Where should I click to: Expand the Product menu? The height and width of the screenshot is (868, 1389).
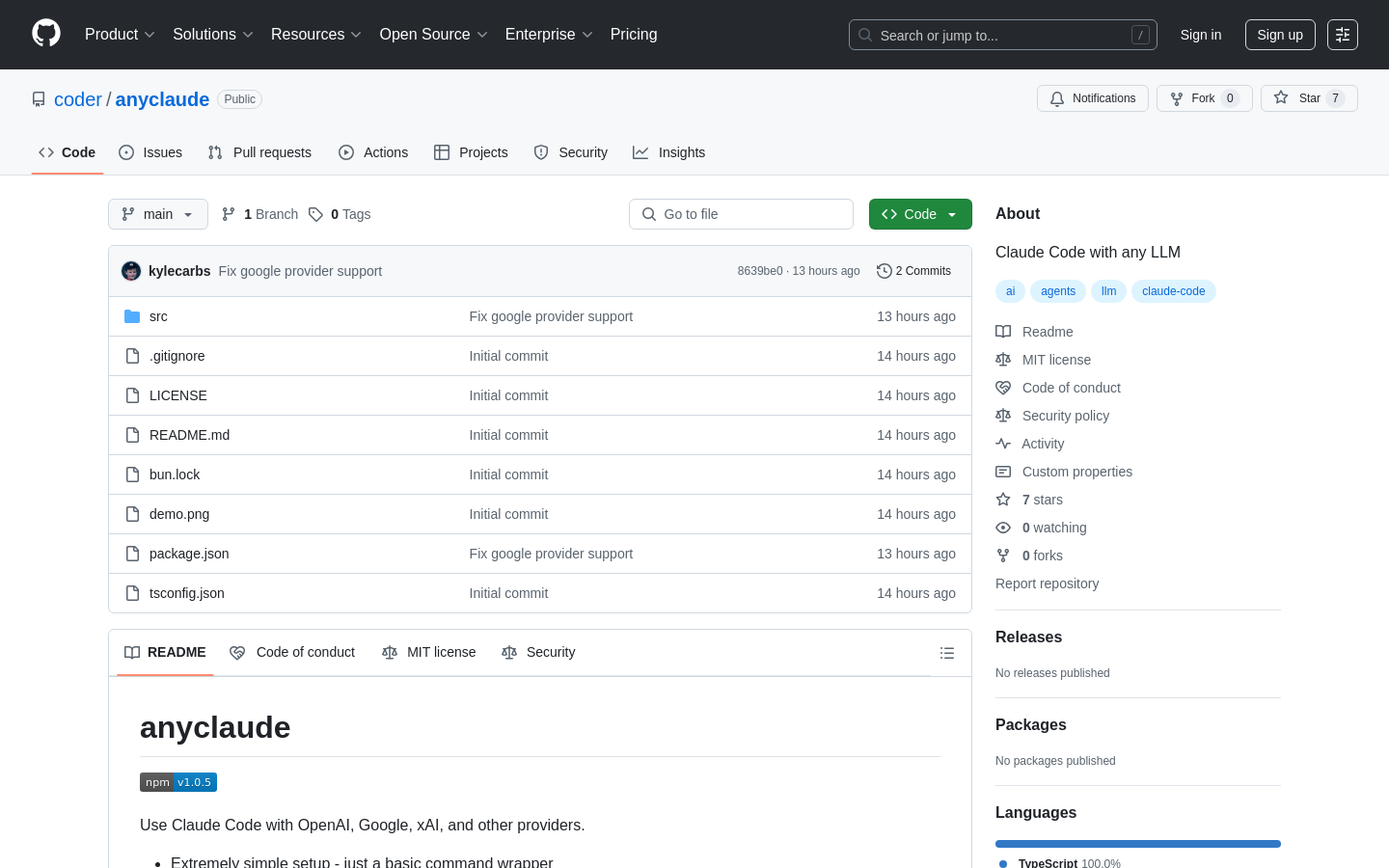tap(120, 35)
